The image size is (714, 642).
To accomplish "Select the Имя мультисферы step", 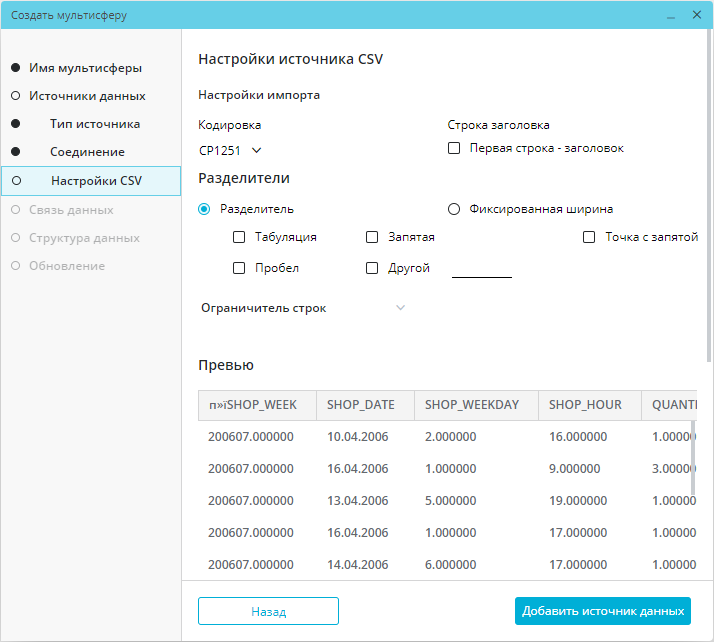I will click(x=85, y=68).
